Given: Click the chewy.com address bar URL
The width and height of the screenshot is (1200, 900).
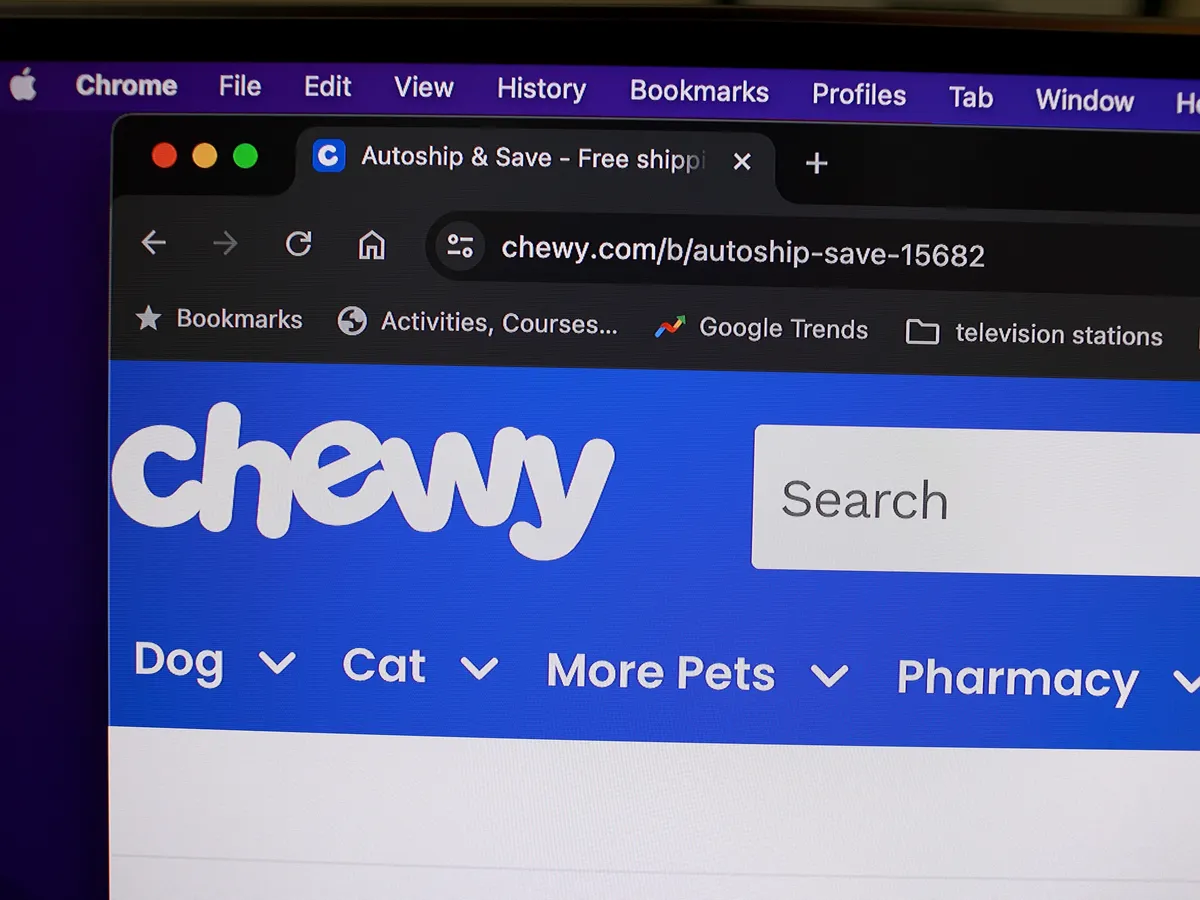Looking at the screenshot, I should [743, 252].
